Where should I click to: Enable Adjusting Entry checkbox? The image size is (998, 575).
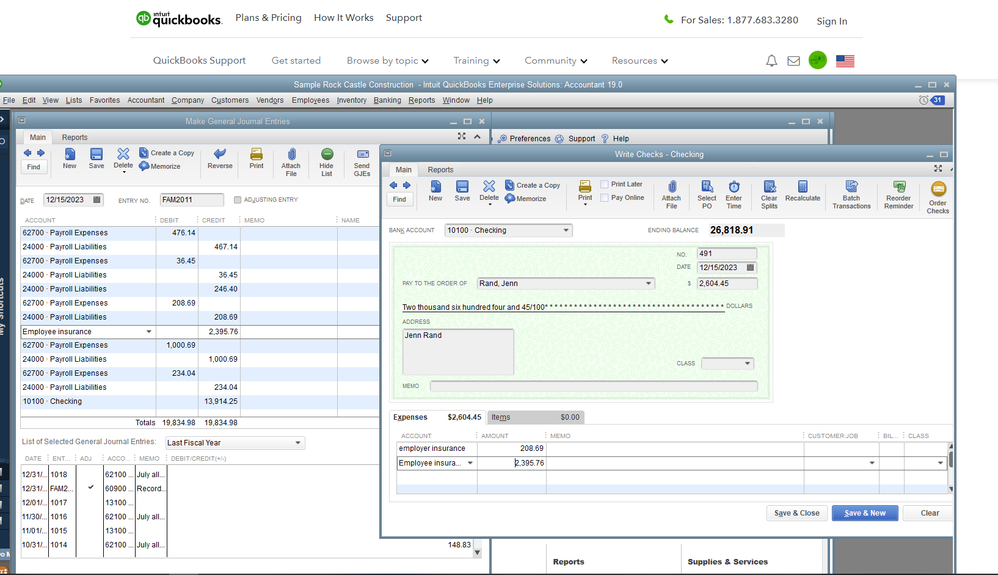click(237, 200)
